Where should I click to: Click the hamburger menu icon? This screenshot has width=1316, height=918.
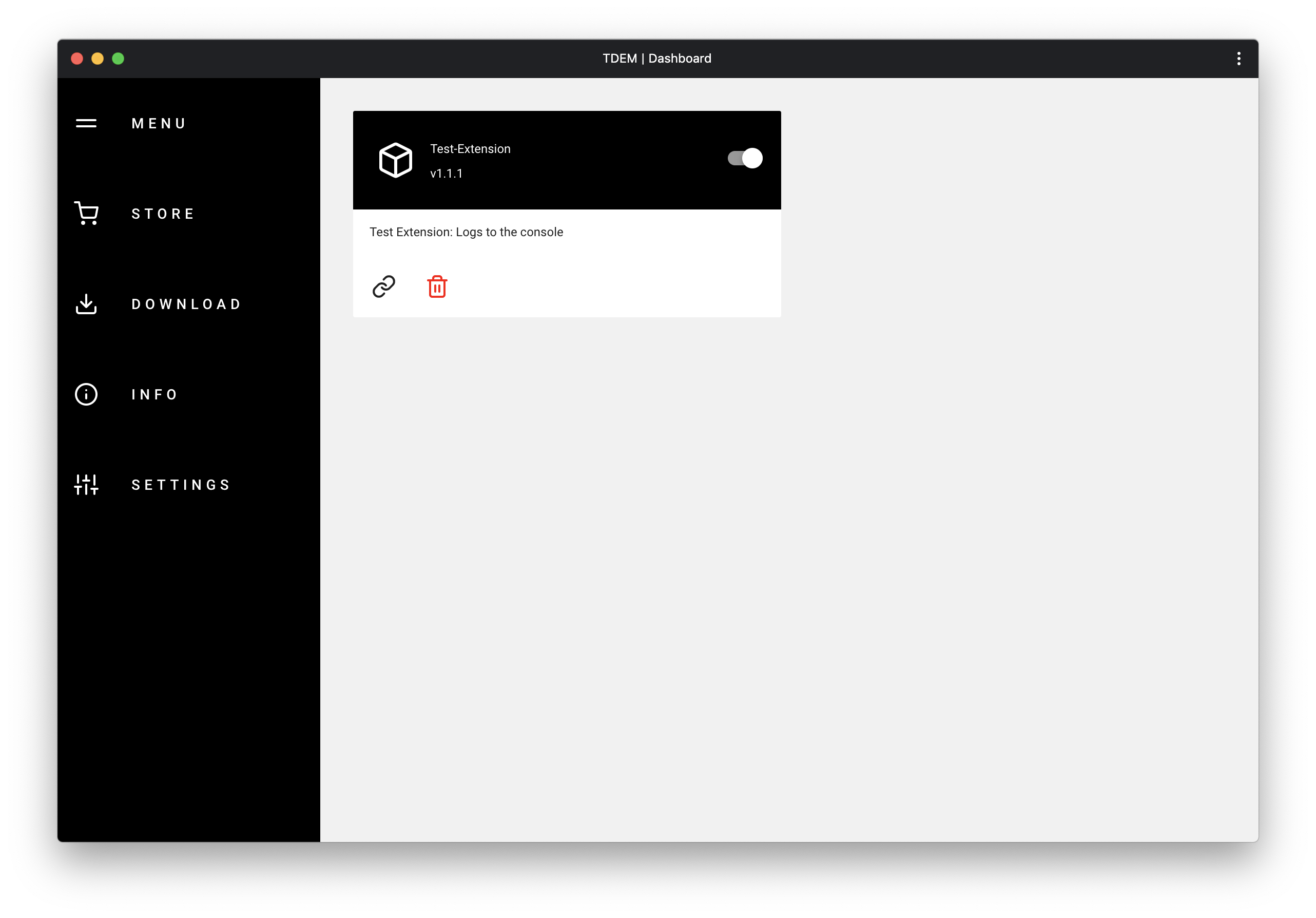[86, 123]
